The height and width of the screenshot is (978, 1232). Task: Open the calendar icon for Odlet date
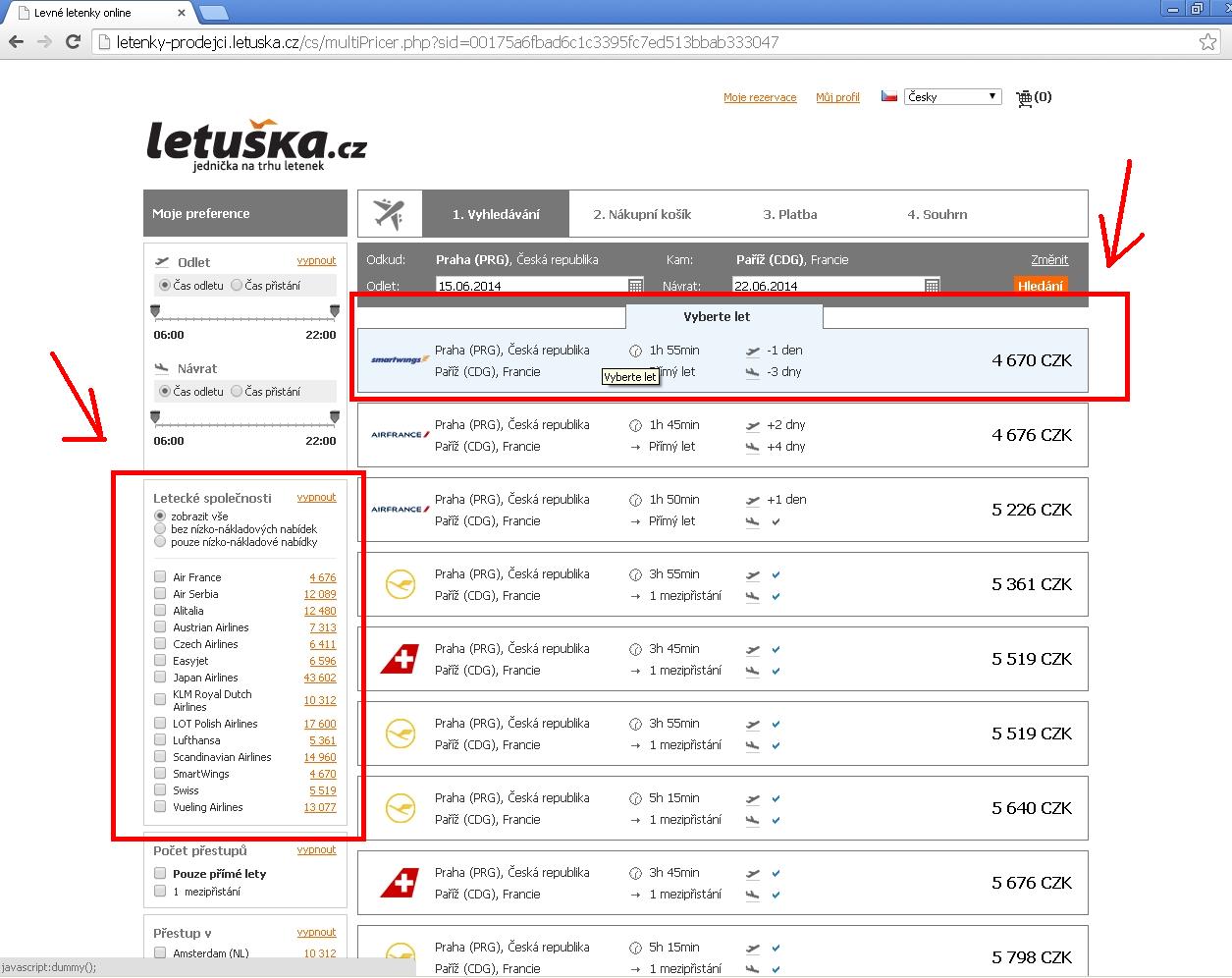click(x=636, y=286)
